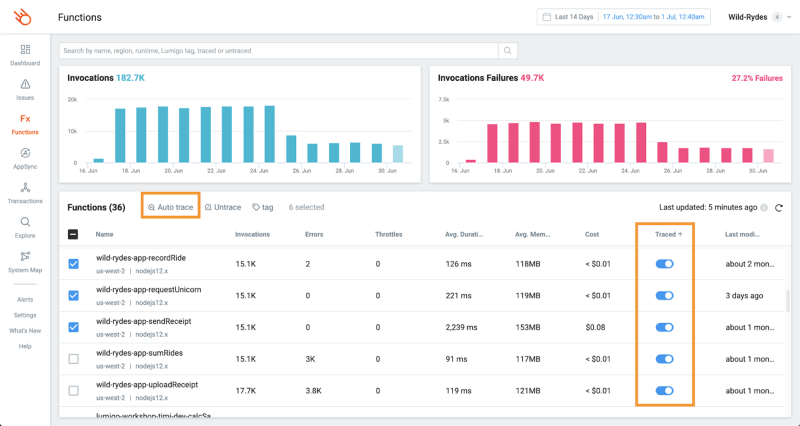Image resolution: width=800 pixels, height=426 pixels.
Task: Click the calendar icon in date range
Action: [x=546, y=17]
